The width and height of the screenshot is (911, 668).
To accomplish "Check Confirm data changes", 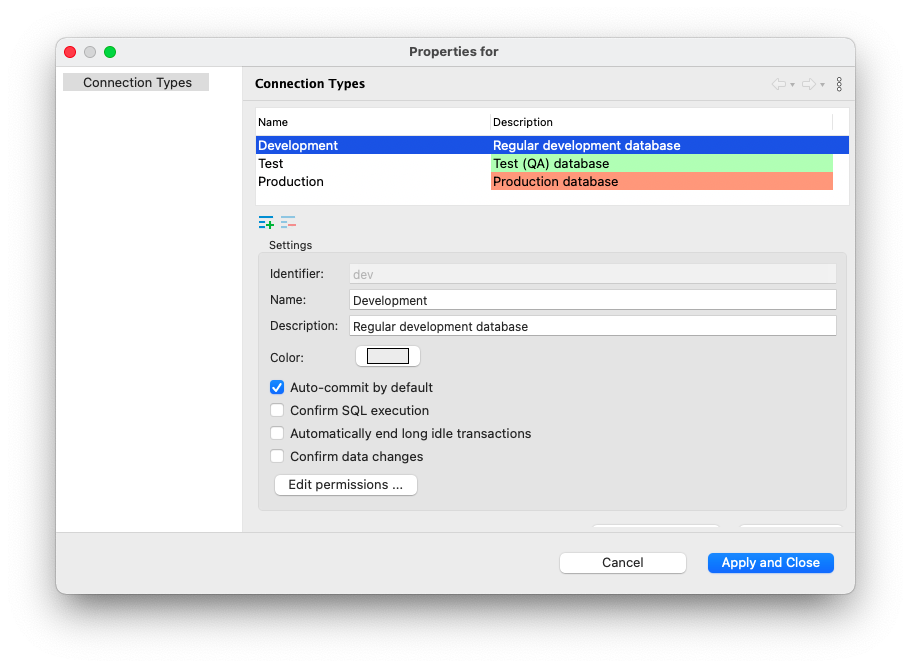I will tap(277, 457).
